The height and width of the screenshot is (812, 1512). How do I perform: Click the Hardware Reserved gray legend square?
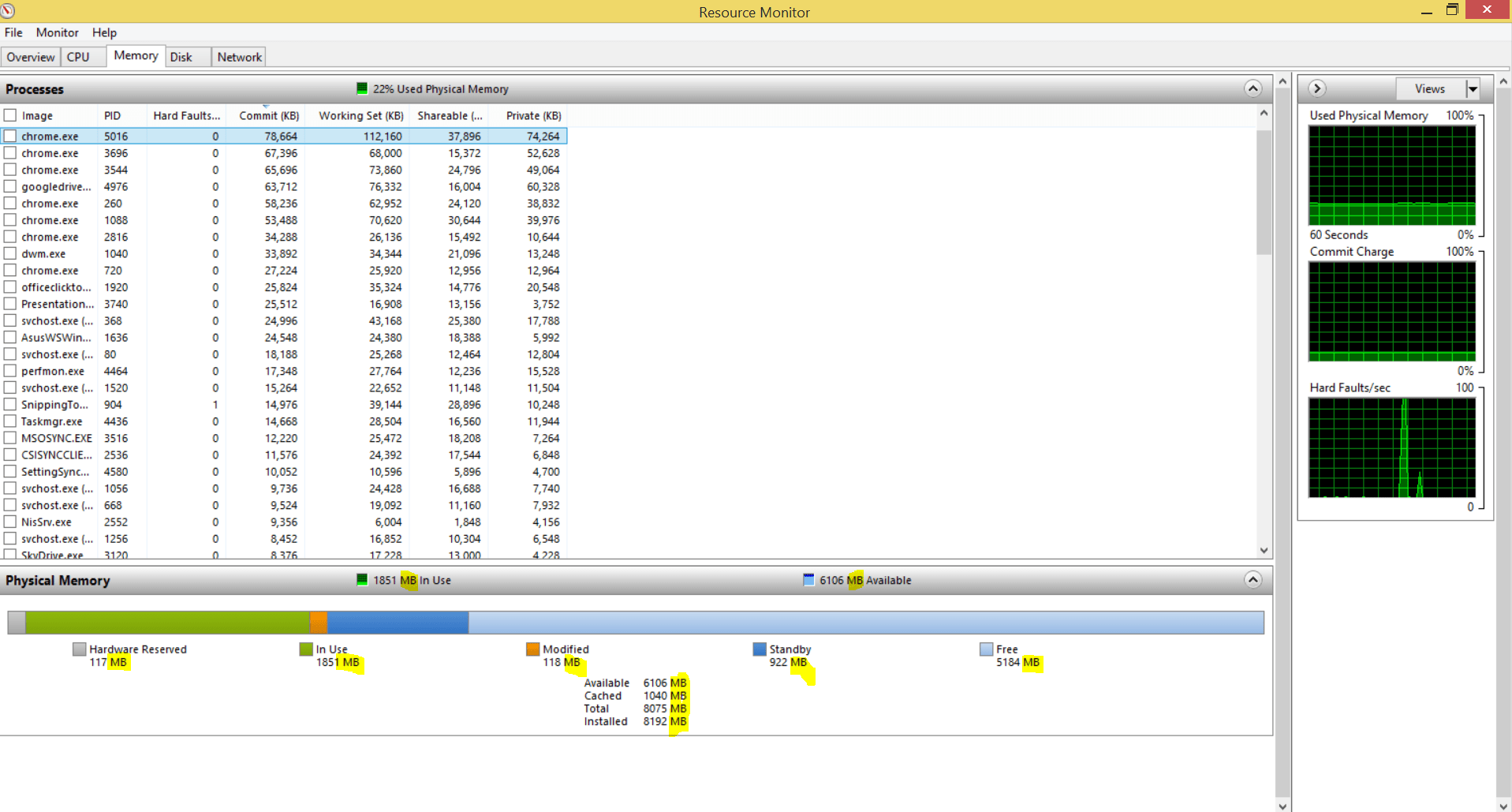(79, 649)
